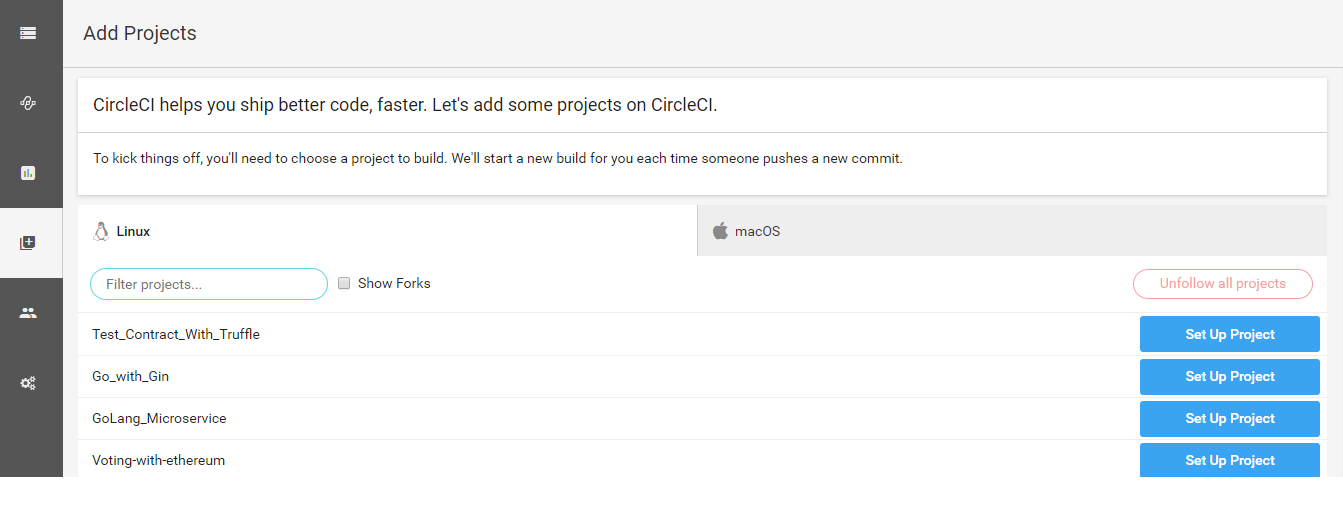The image size is (1343, 527).
Task: Set up the Voting-with-ethereum project
Action: (x=1229, y=460)
